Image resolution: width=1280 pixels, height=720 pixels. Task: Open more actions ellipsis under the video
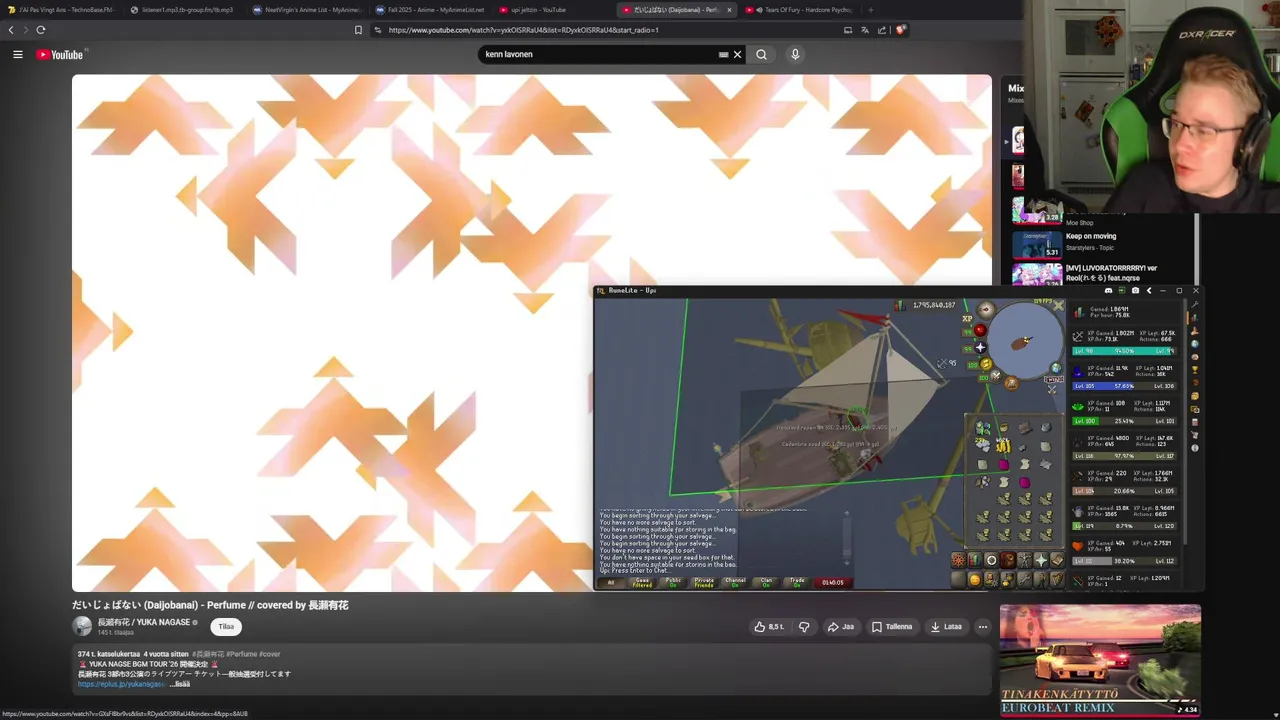pos(983,627)
